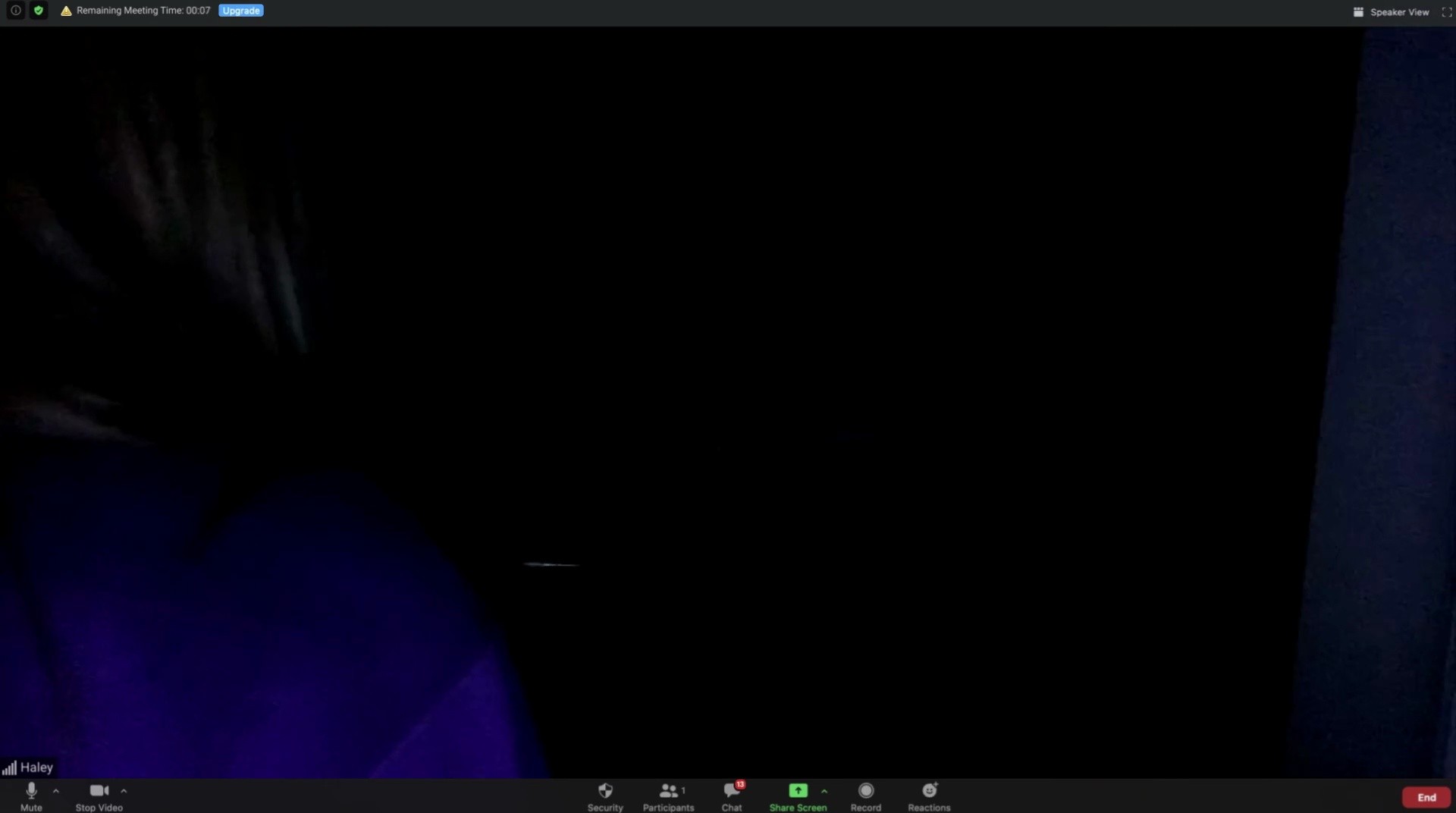Open the Participants panel
Screen dimensions: 1456x813
pos(668,796)
